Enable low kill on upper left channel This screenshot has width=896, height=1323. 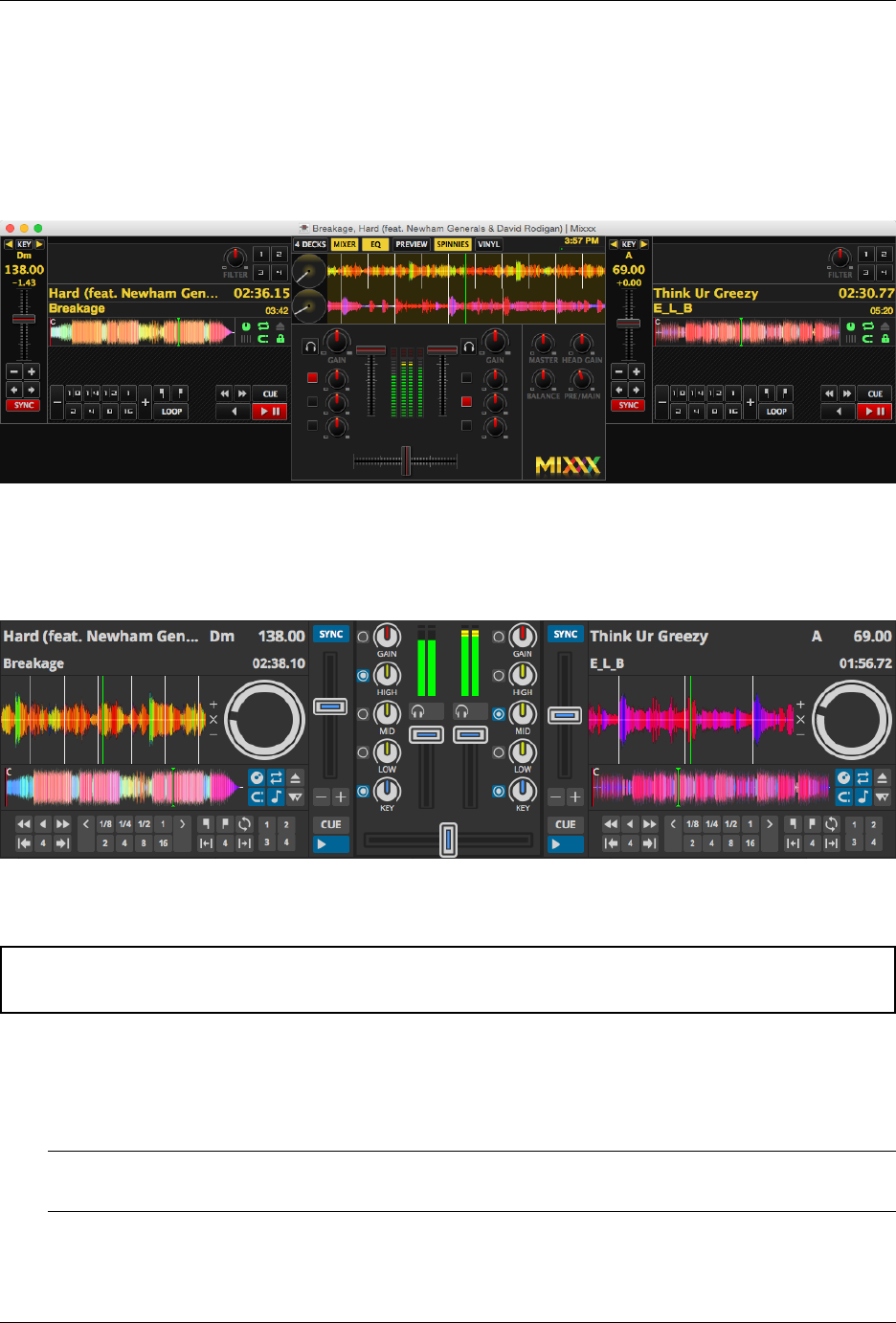coord(312,426)
